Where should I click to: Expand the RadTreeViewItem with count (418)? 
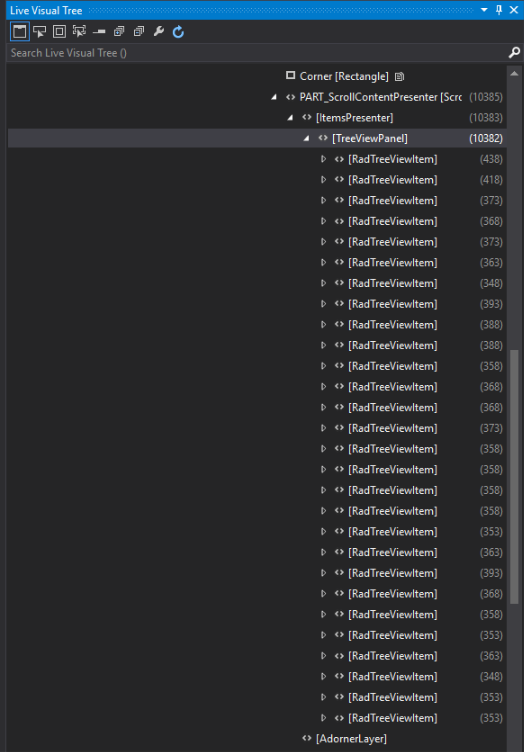(x=324, y=179)
